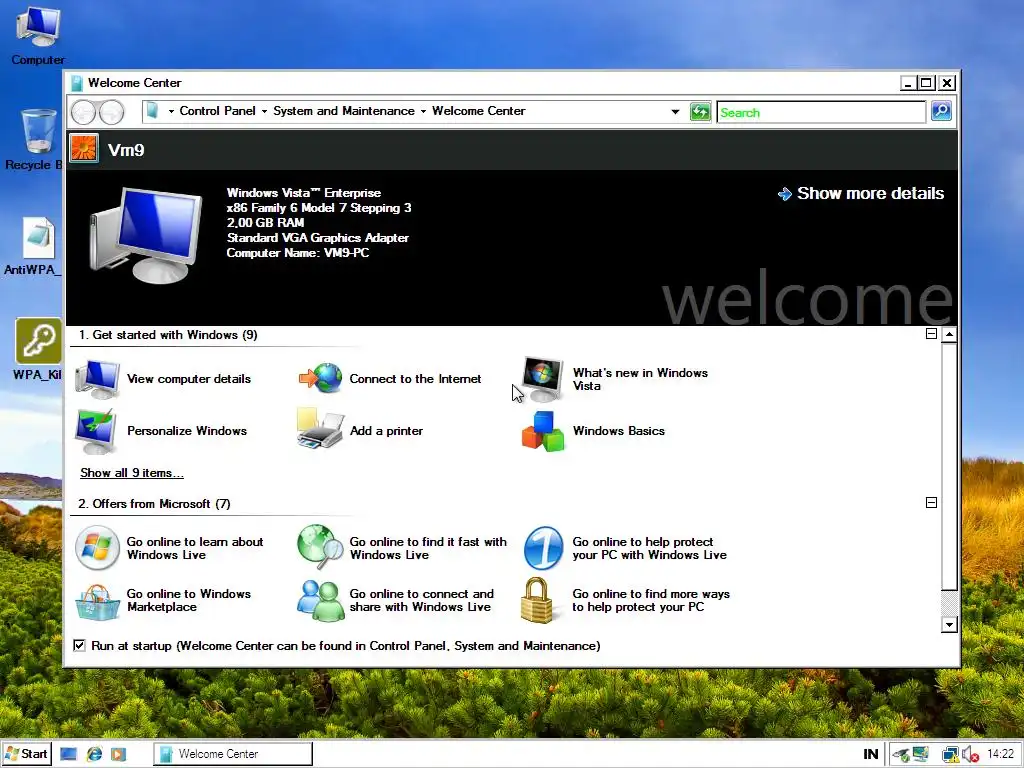The height and width of the screenshot is (768, 1024).
Task: Collapse the Get started with Windows section
Action: pos(931,334)
